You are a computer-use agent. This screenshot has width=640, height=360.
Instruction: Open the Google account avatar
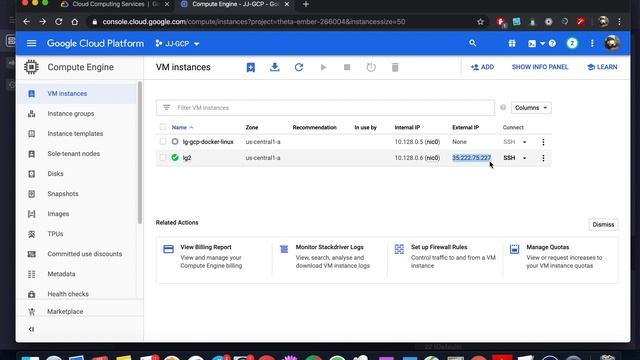(x=612, y=43)
